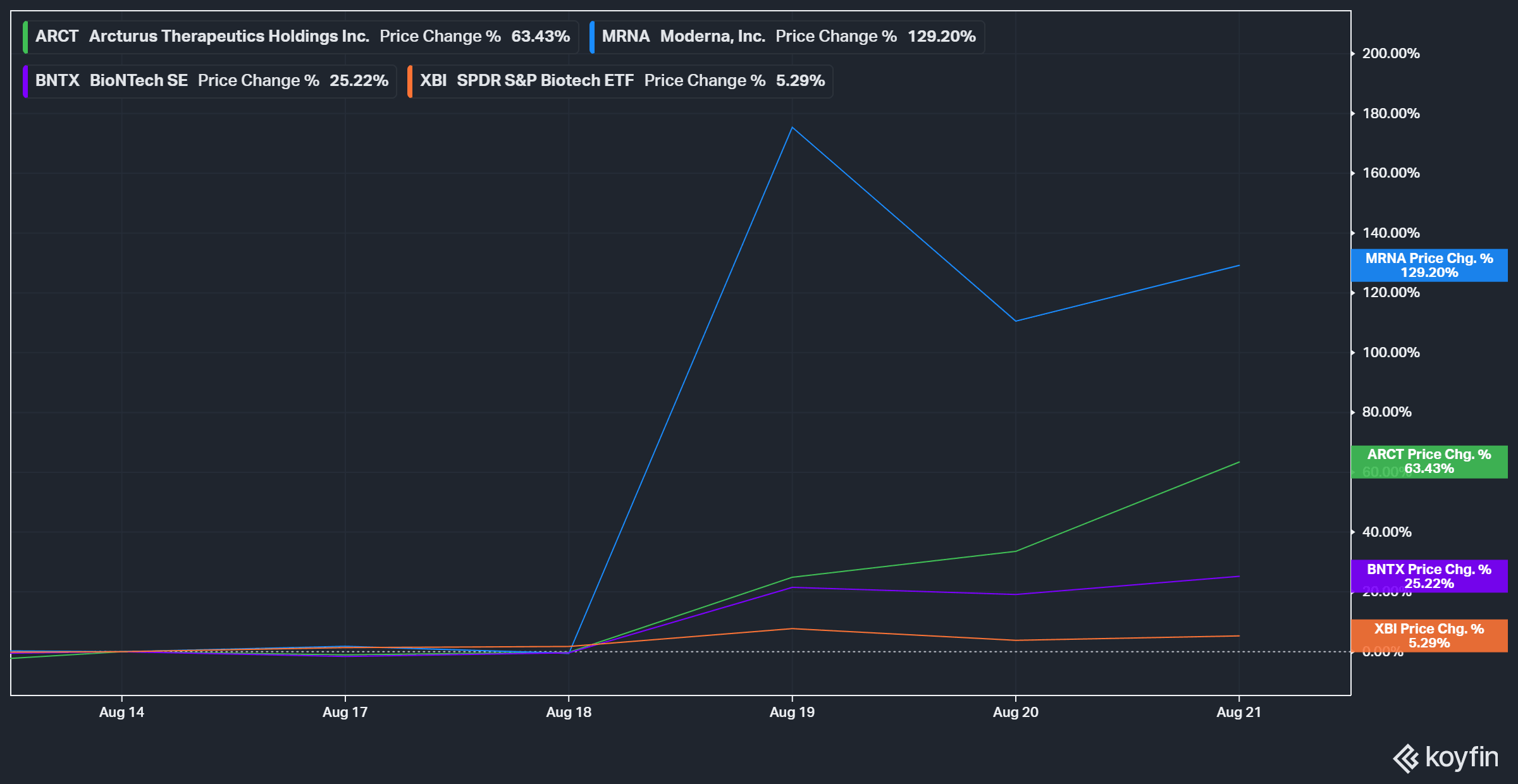The width and height of the screenshot is (1518, 784).
Task: Click the blue MRNA legend color bar
Action: [x=592, y=37]
